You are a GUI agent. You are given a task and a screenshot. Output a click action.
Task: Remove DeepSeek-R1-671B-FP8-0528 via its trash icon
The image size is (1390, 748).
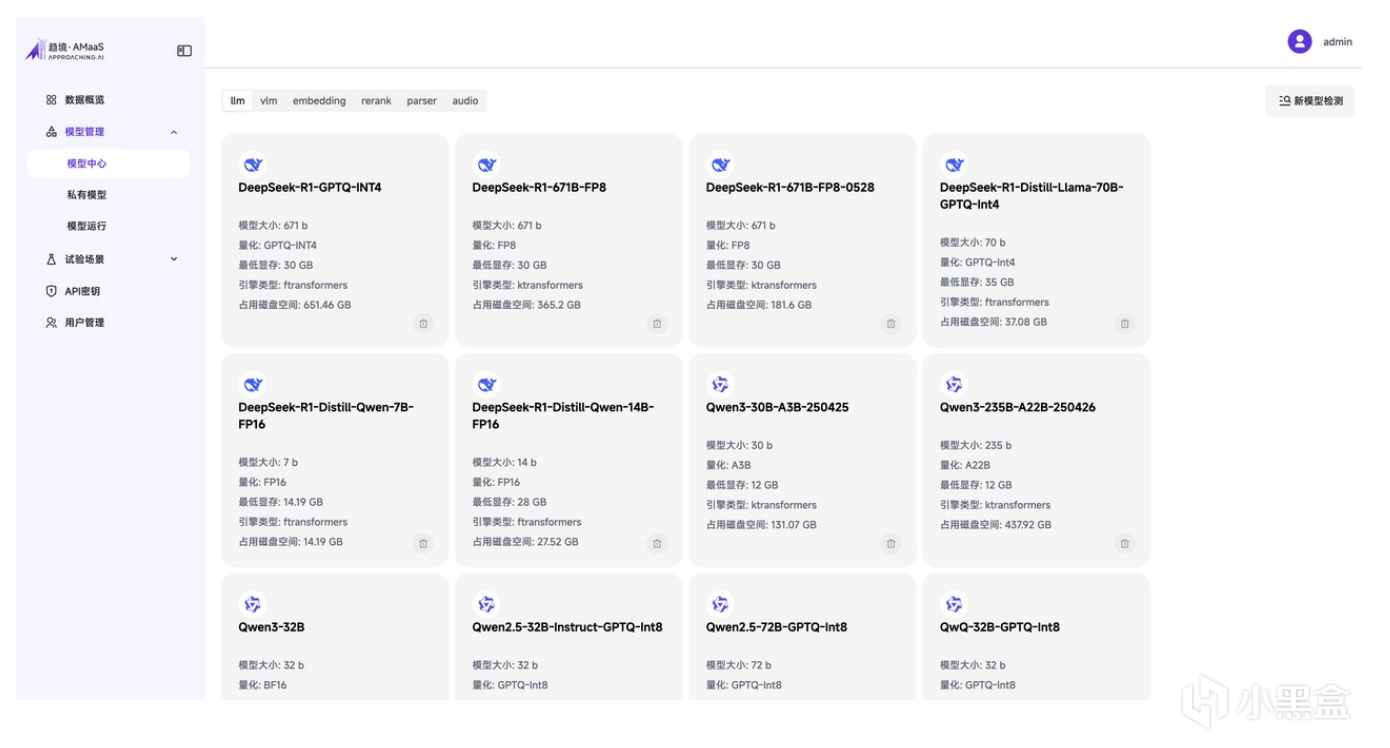[891, 324]
